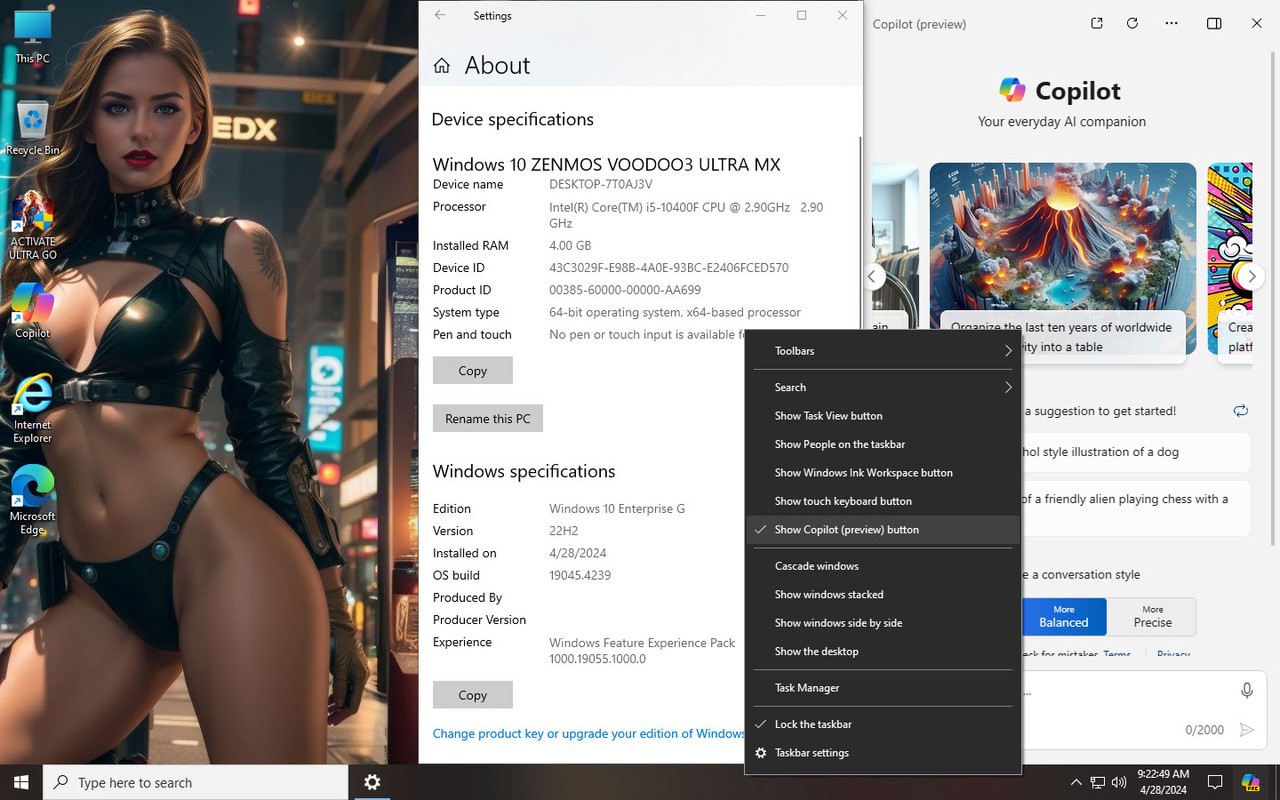Screen dimensions: 1280x800
Task: Select Cascade windows
Action: (883, 566)
